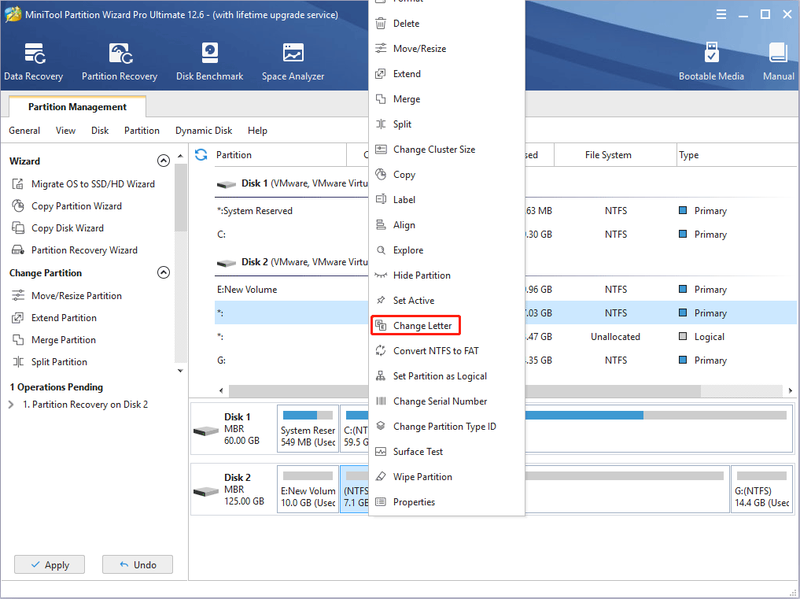Start Copy Partition Wizard

tap(67, 206)
